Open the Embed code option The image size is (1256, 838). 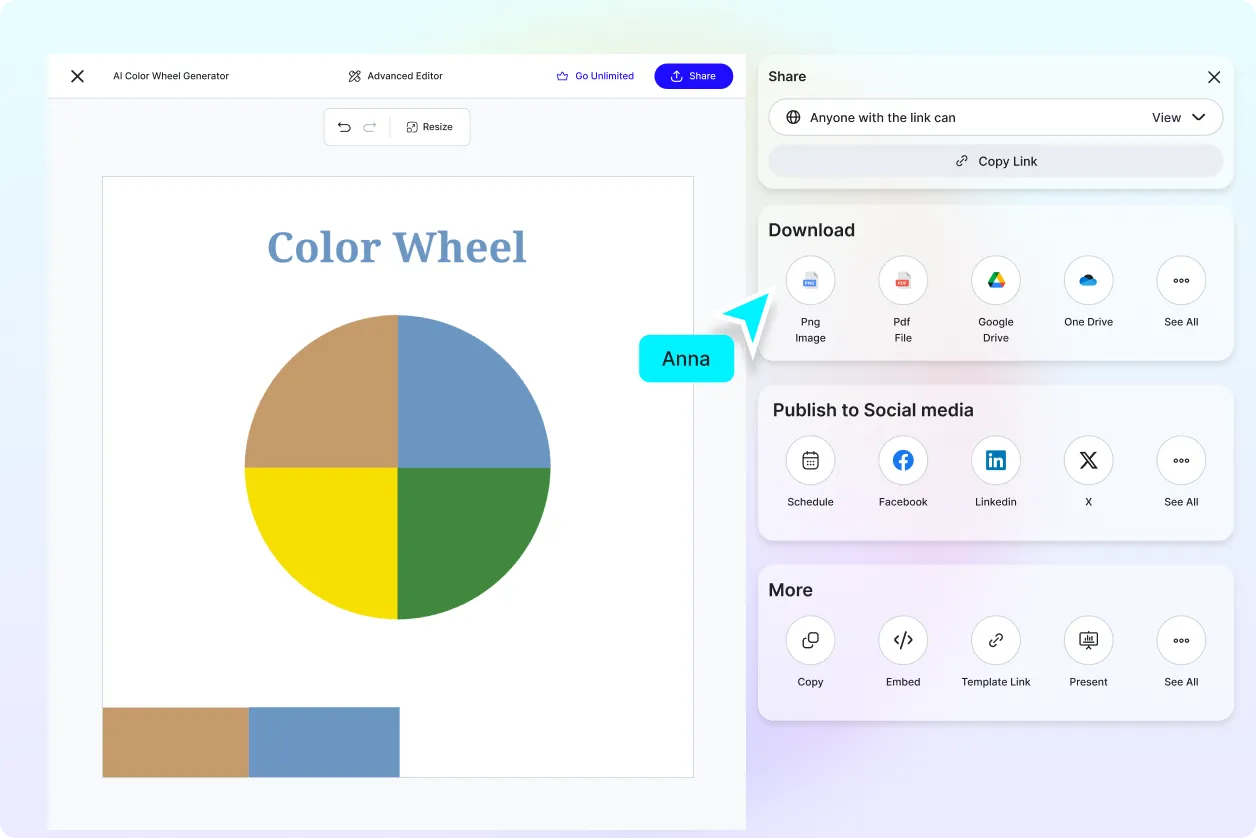point(902,640)
